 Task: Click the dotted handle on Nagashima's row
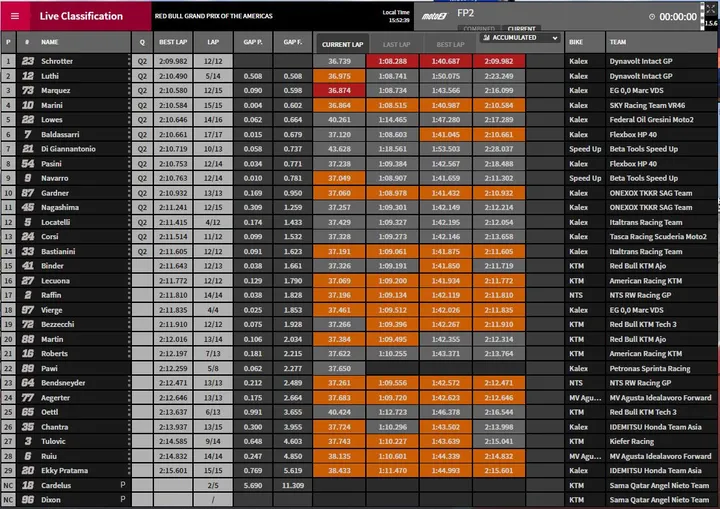pyautogui.click(x=129, y=208)
